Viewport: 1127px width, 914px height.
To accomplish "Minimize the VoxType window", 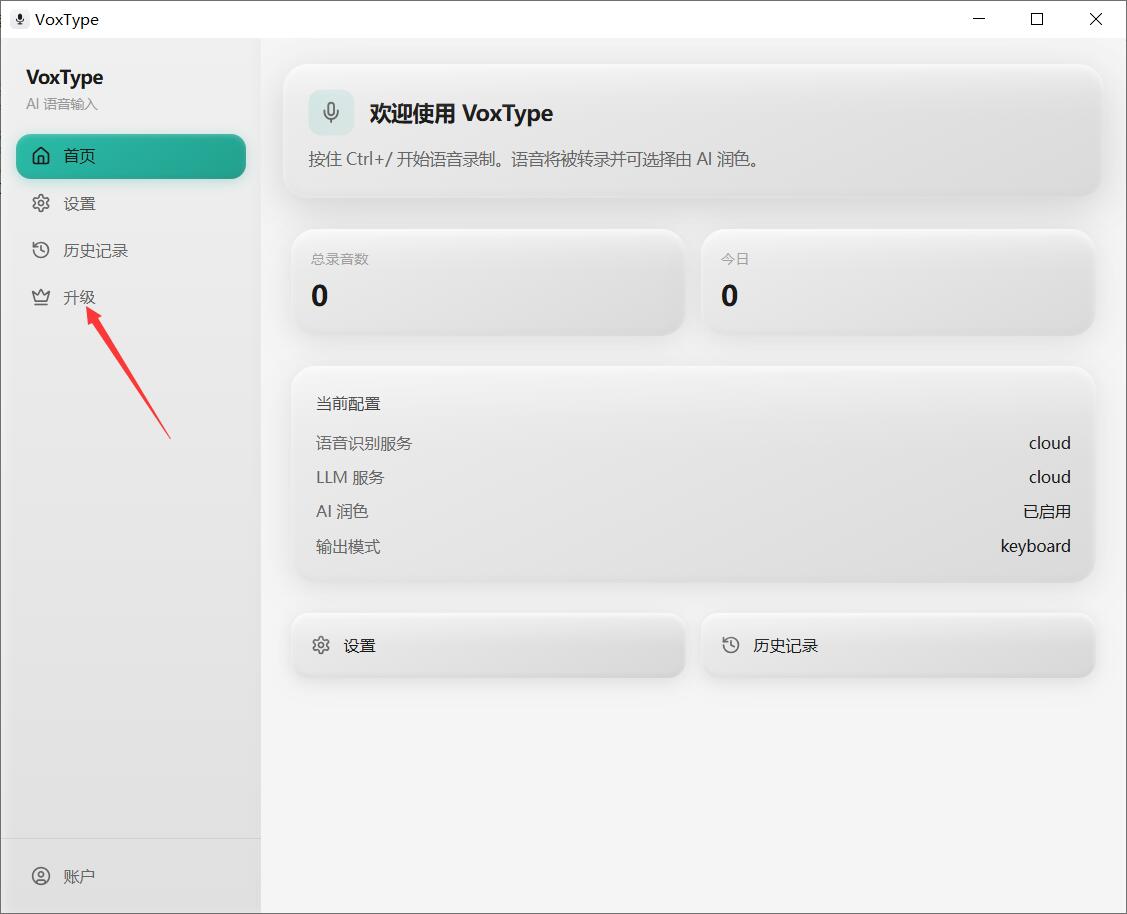I will (x=979, y=19).
